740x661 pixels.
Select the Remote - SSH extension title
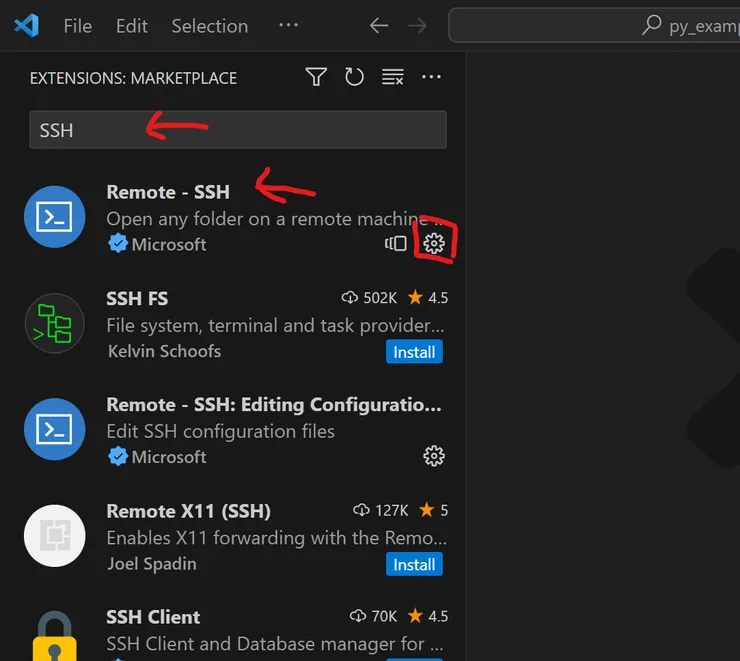pos(168,192)
